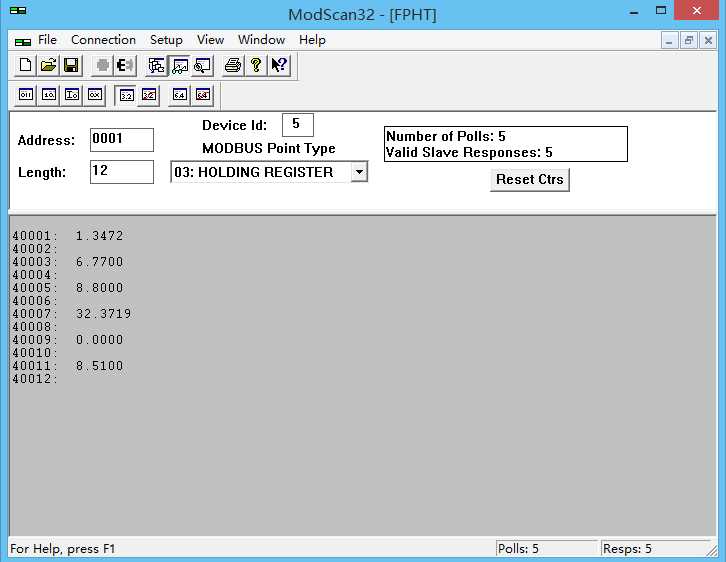This screenshot has height=562, width=726.
Task: Click the 40002: register row label
Action: click(x=35, y=249)
